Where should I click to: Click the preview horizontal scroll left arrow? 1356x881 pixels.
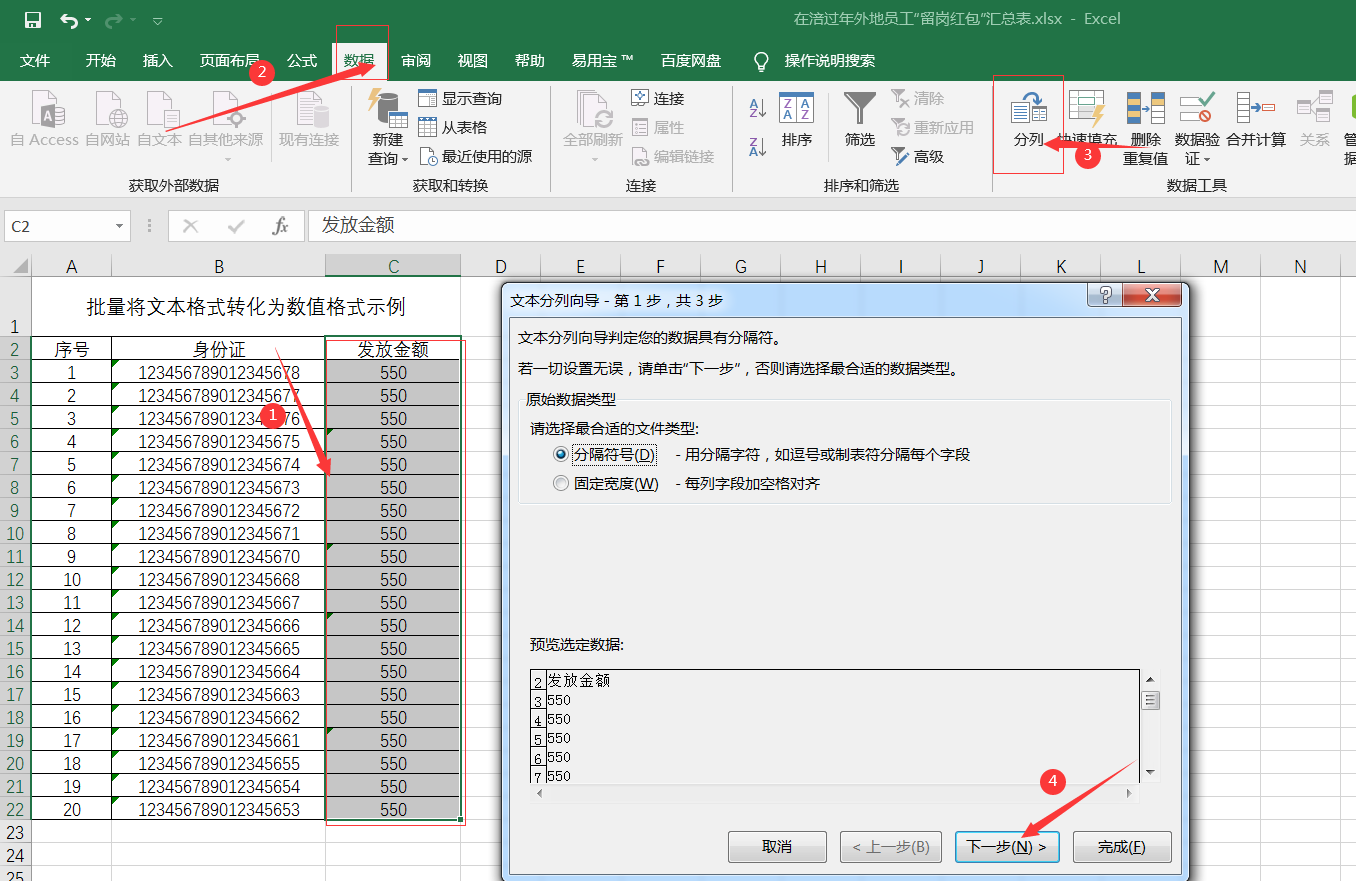pos(539,793)
